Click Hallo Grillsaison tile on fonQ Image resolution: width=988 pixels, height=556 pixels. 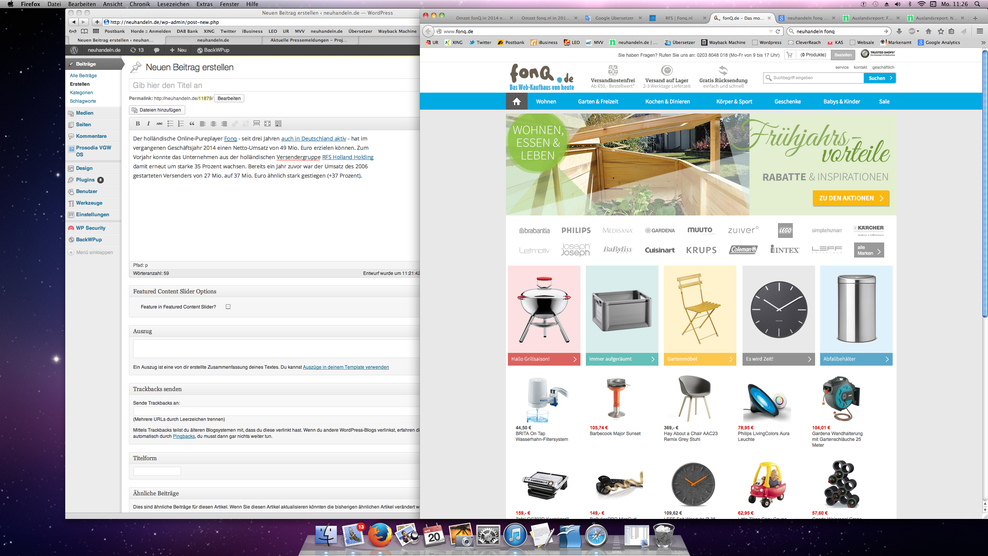click(x=544, y=315)
